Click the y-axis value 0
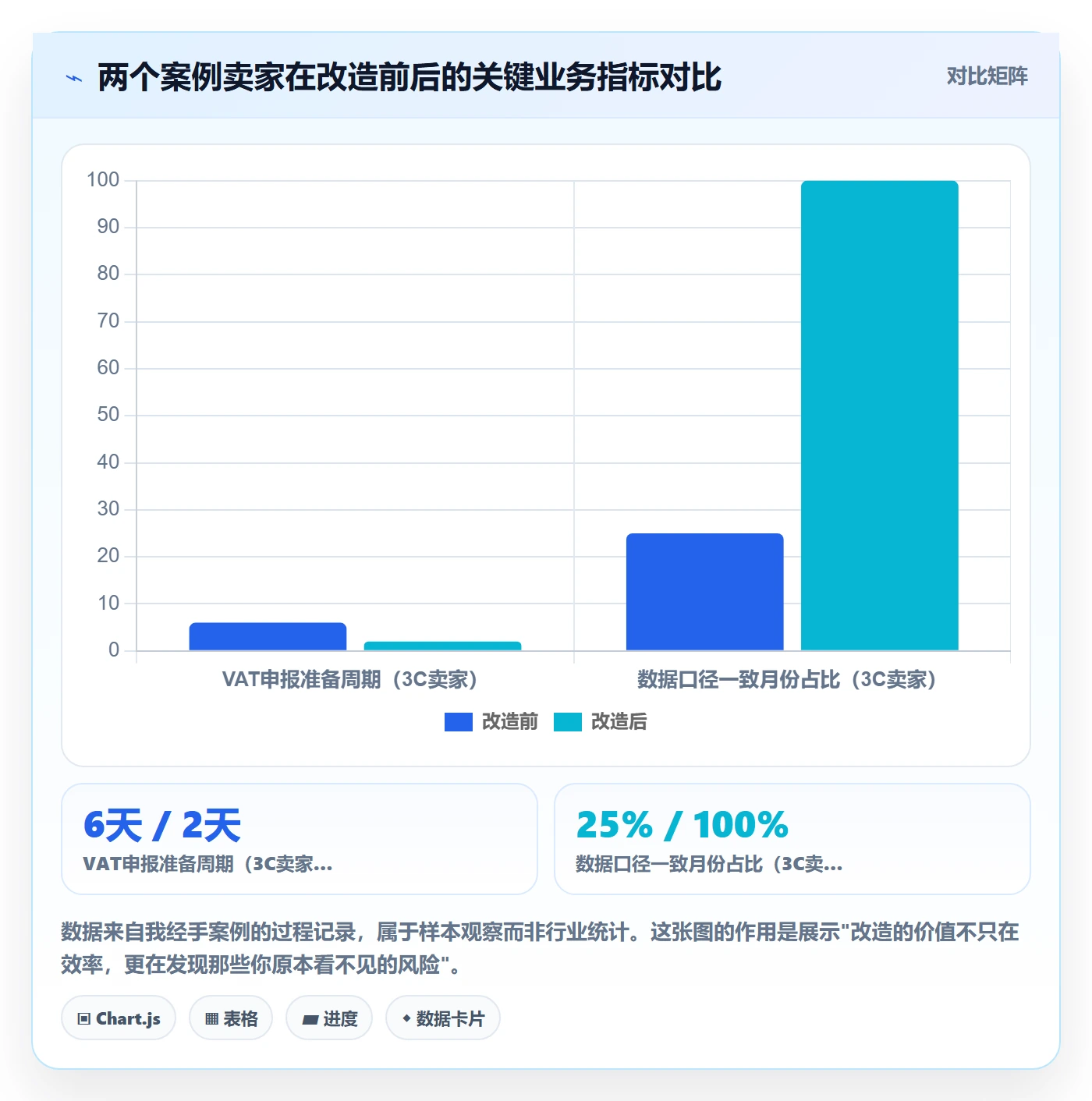Viewport: 1092px width, 1101px height. 114,650
